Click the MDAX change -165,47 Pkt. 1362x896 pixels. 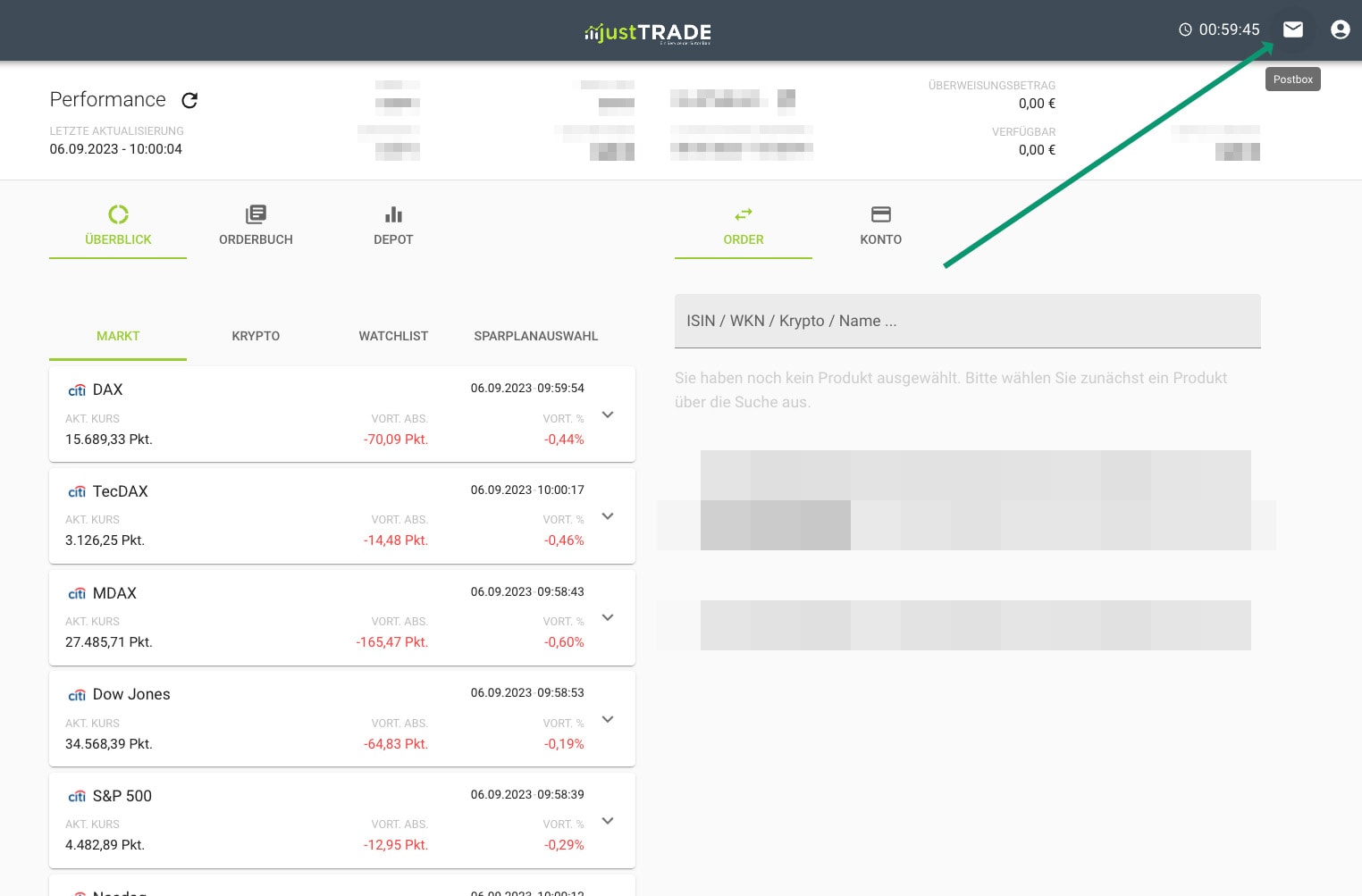(392, 642)
